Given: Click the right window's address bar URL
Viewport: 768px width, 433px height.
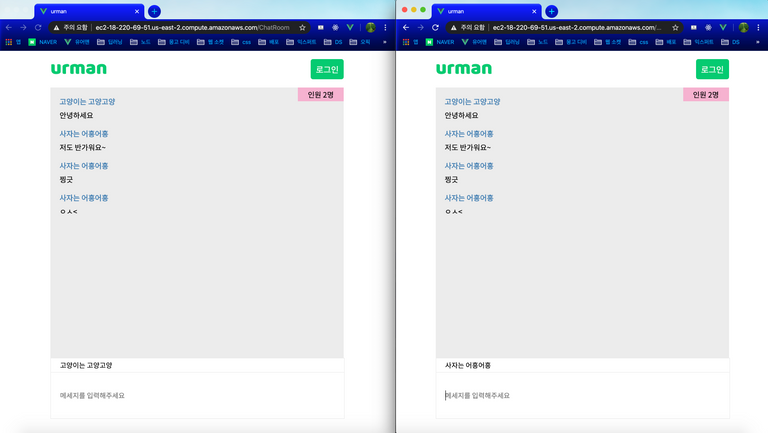Looking at the screenshot, I should pyautogui.click(x=577, y=27).
